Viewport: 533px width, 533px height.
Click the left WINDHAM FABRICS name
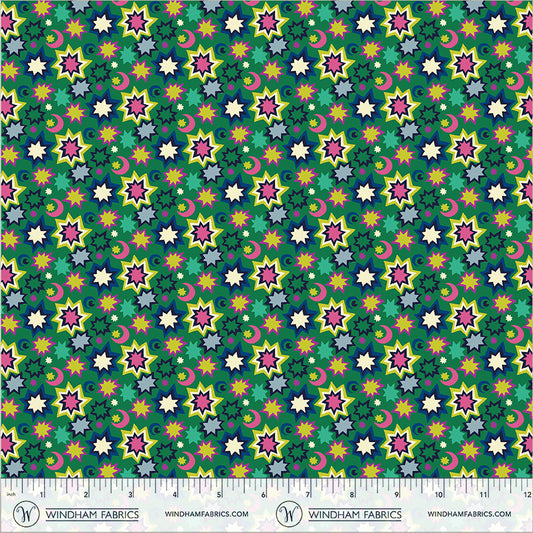tap(92, 514)
